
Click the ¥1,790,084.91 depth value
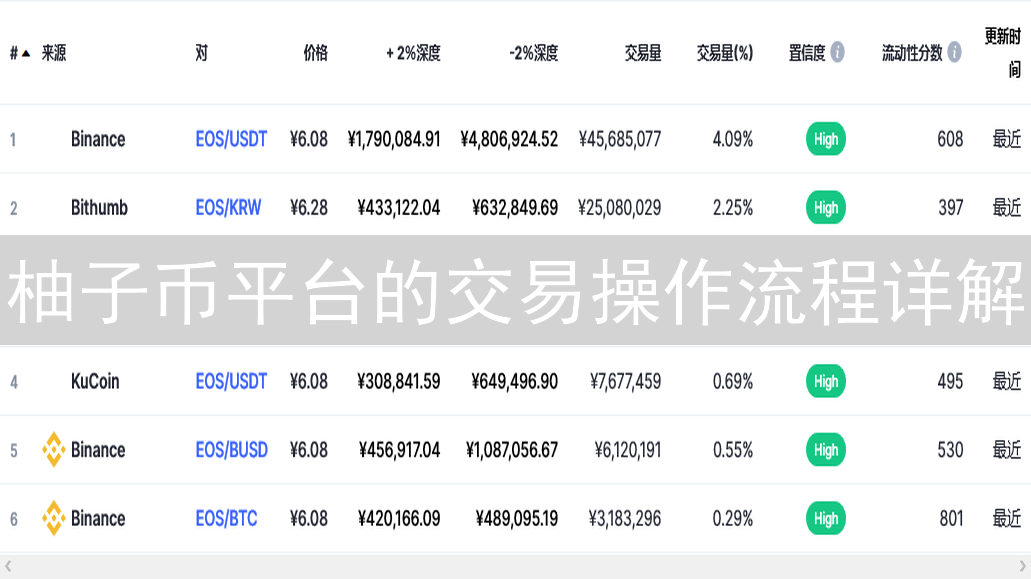pos(394,139)
